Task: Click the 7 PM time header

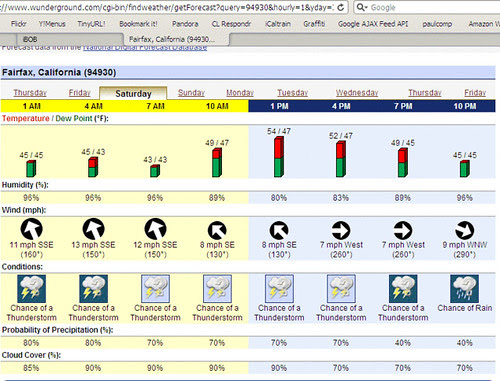Action: [x=403, y=106]
